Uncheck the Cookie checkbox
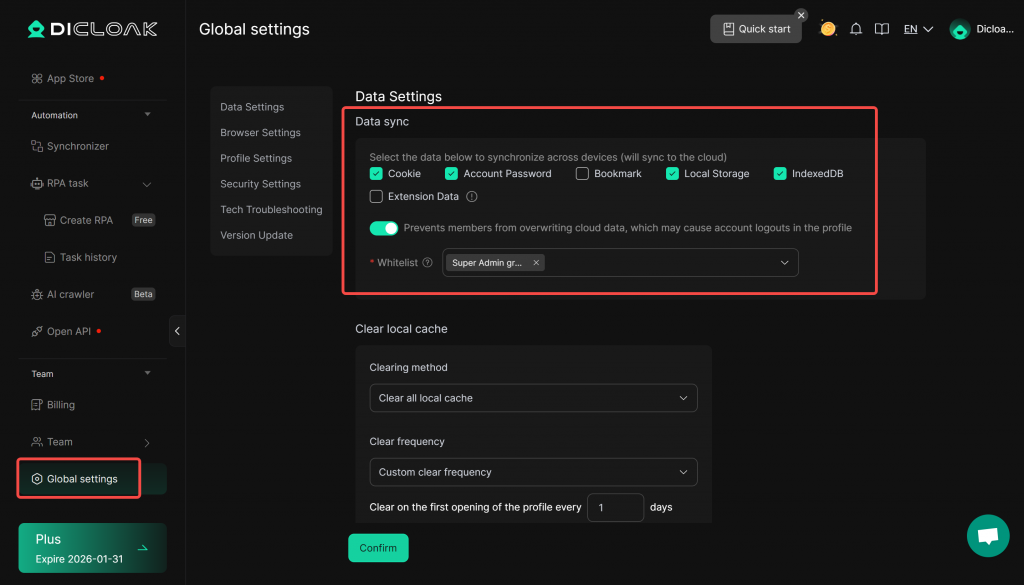The image size is (1024, 585). pos(377,173)
